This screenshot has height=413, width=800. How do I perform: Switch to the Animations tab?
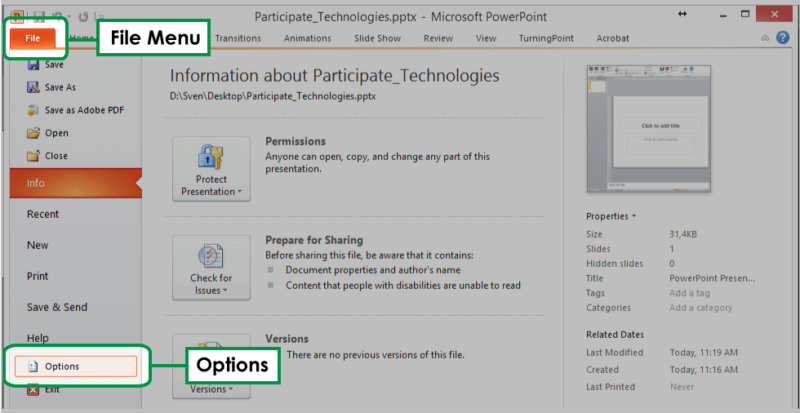click(308, 38)
